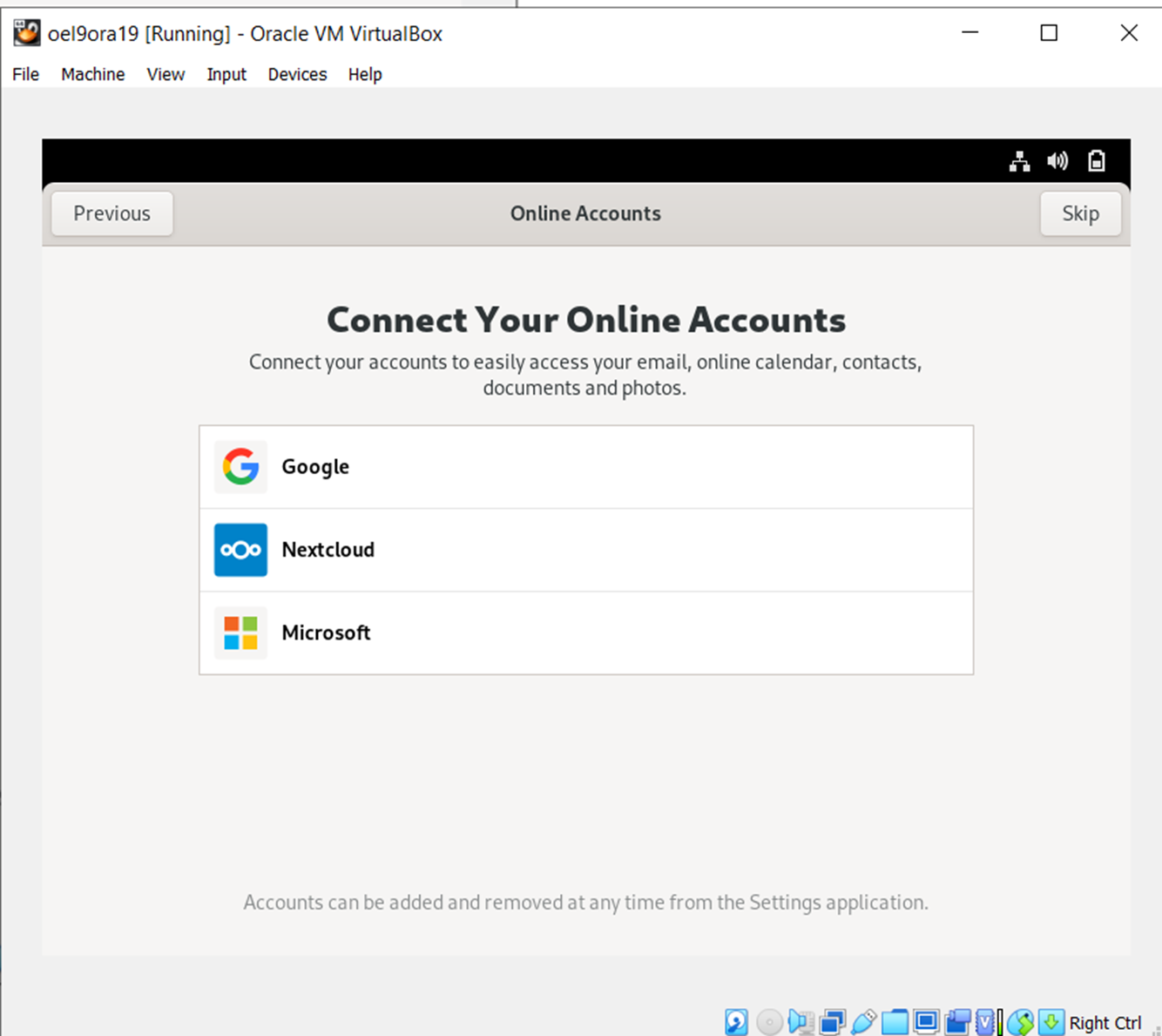Open the GNOME network status icon

1019,161
